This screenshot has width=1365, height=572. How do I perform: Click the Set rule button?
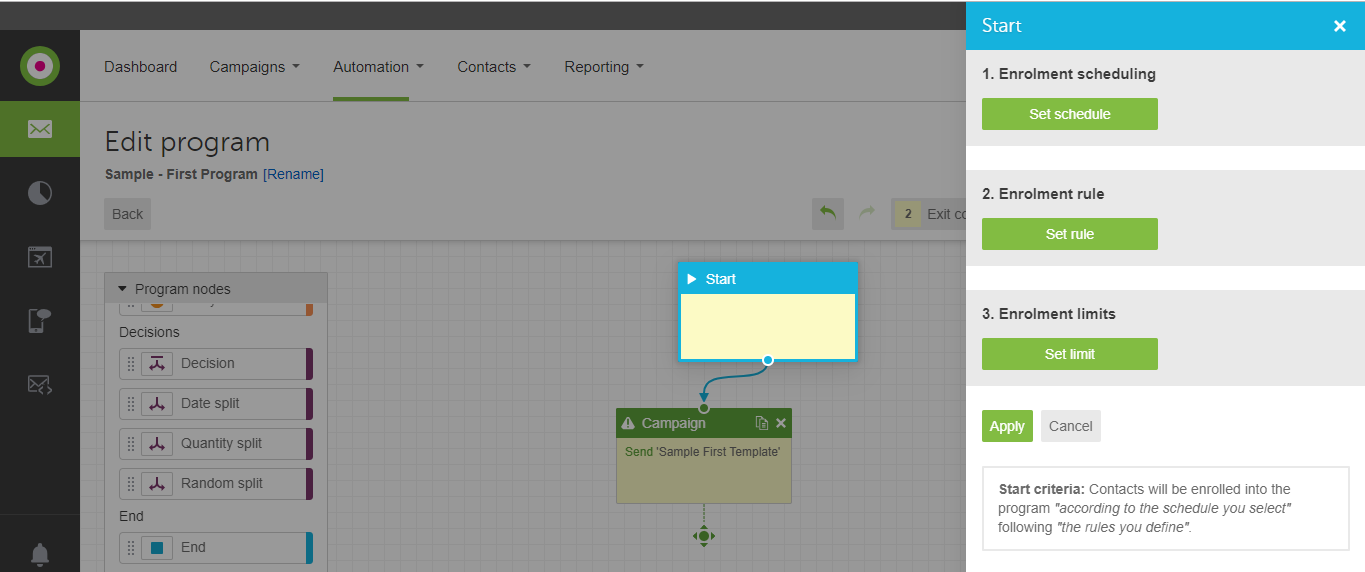(1069, 234)
